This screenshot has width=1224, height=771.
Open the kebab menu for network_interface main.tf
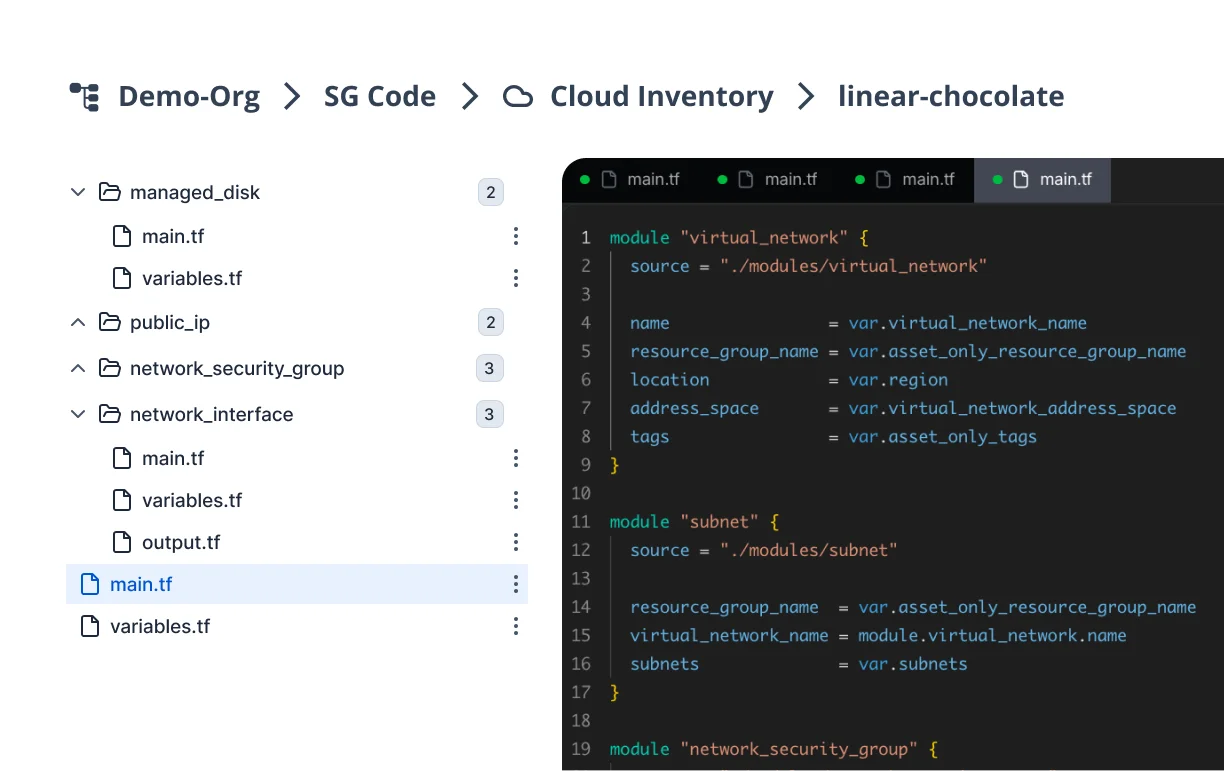(516, 458)
